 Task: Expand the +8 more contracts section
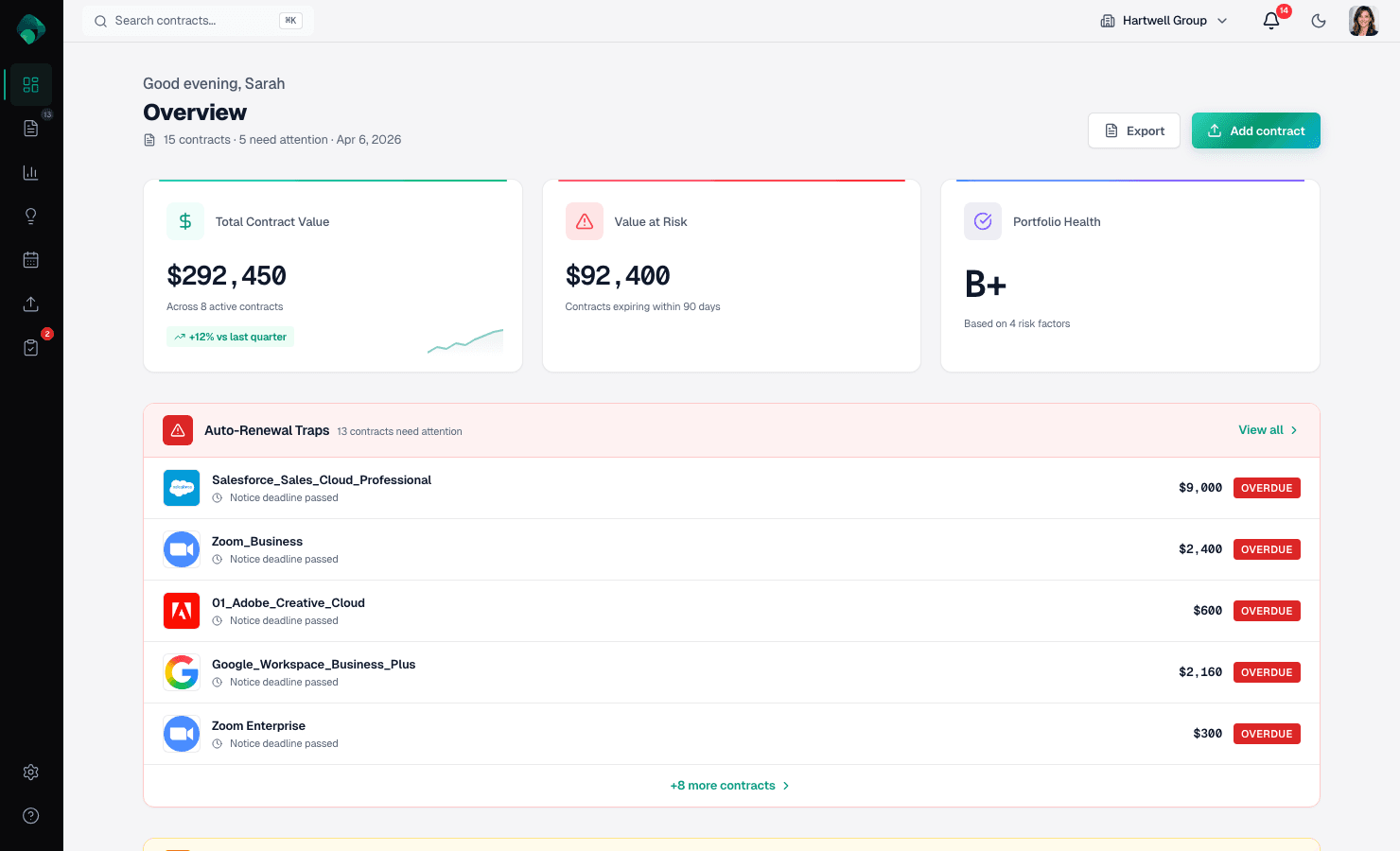729,785
